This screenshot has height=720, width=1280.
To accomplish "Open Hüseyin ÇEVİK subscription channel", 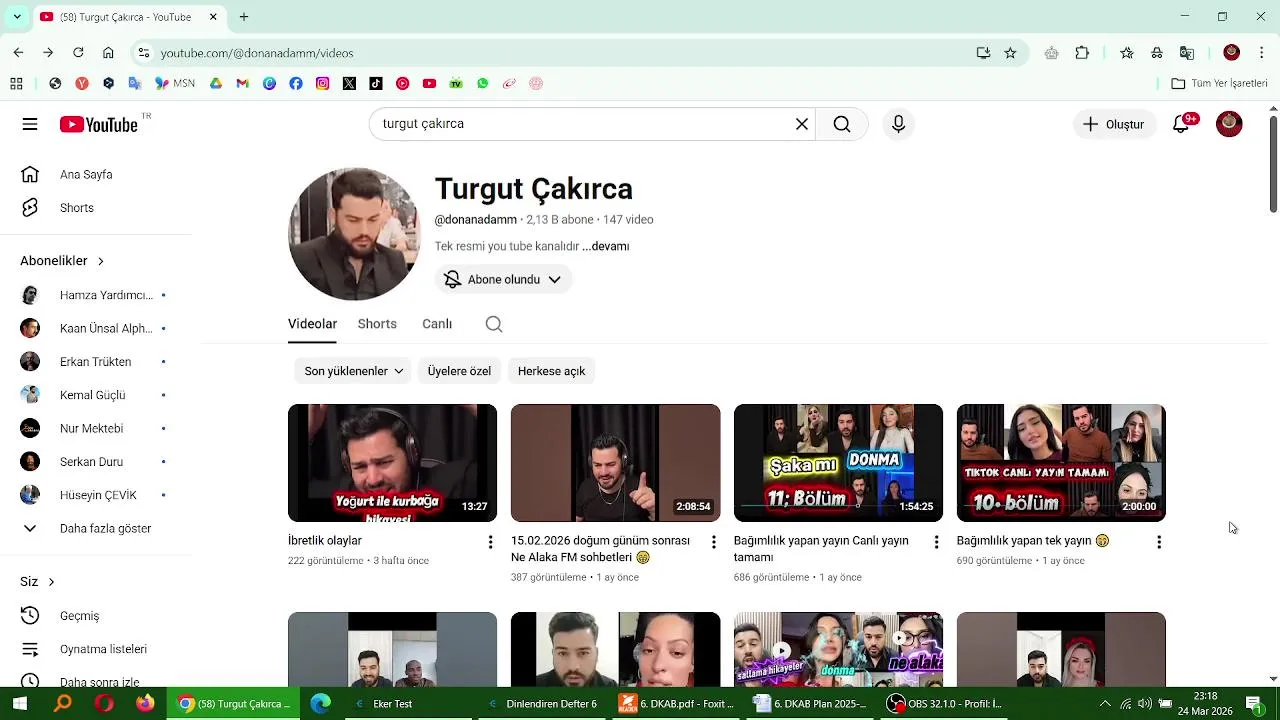I will coord(96,495).
